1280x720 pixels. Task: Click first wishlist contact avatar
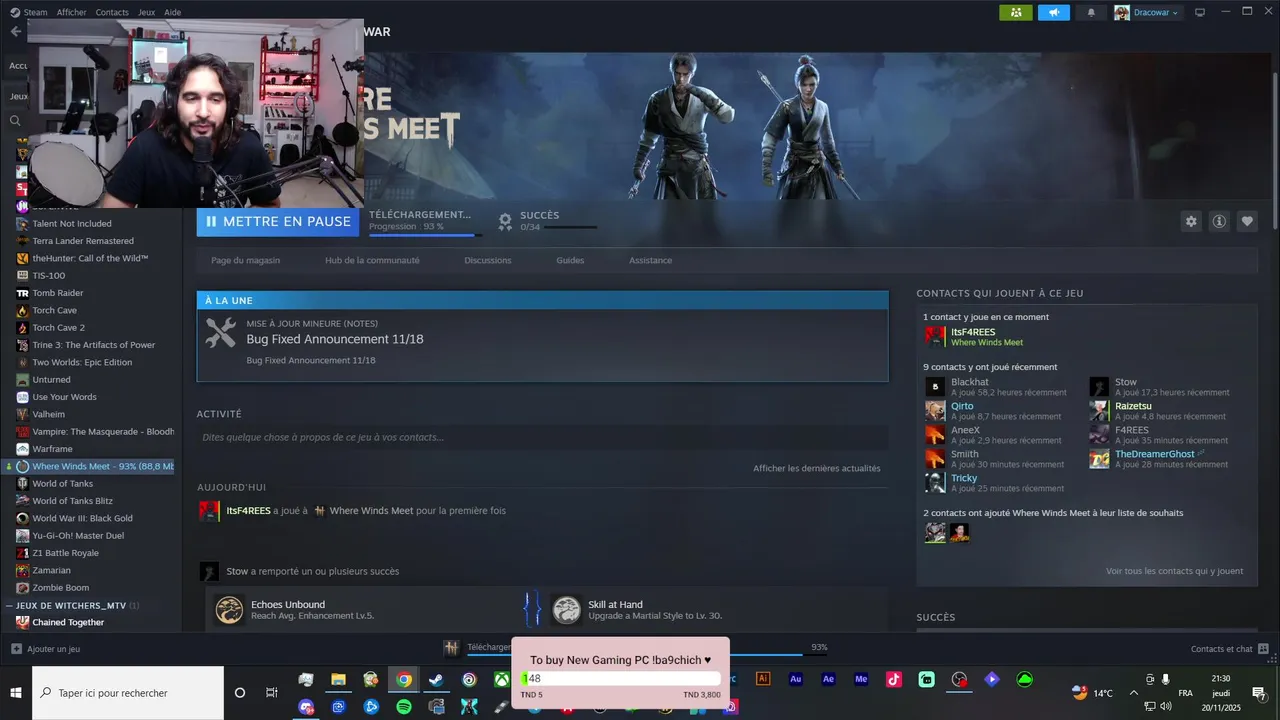click(x=935, y=533)
